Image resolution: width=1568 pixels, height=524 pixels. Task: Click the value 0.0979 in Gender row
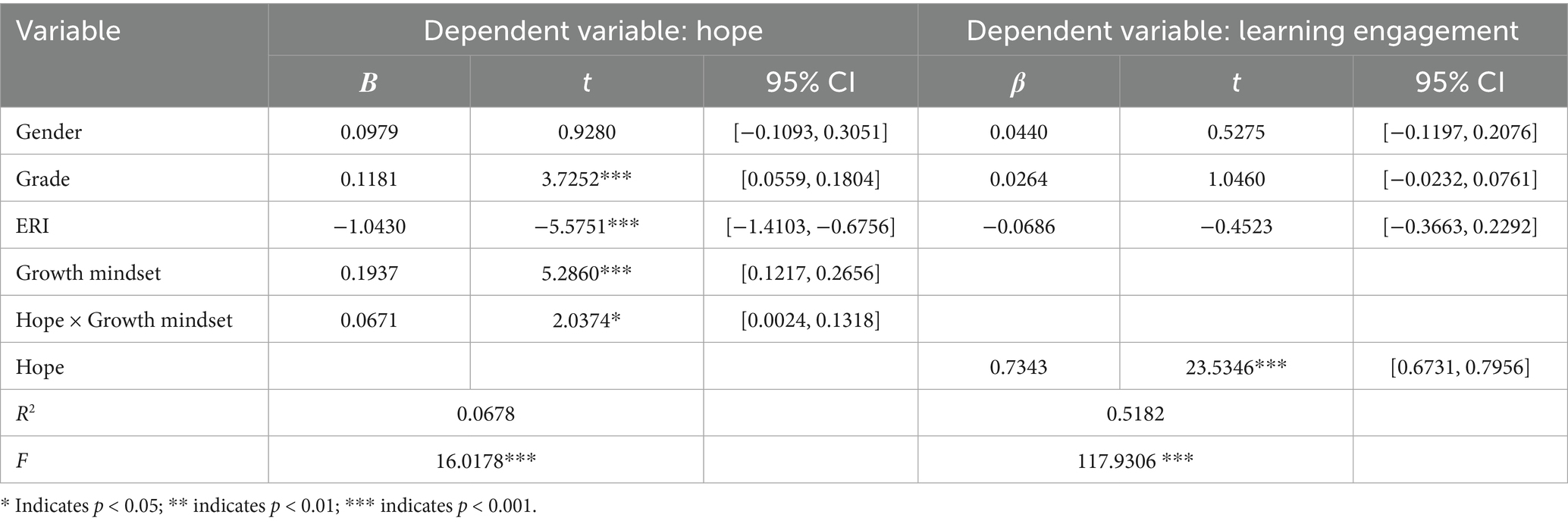click(x=368, y=132)
